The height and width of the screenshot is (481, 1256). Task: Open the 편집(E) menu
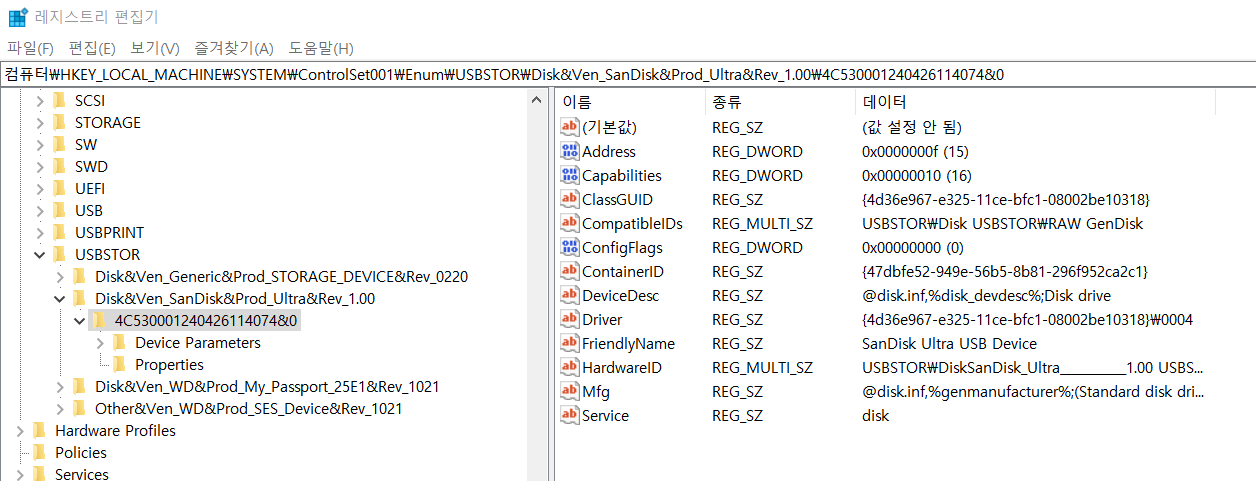[x=92, y=48]
